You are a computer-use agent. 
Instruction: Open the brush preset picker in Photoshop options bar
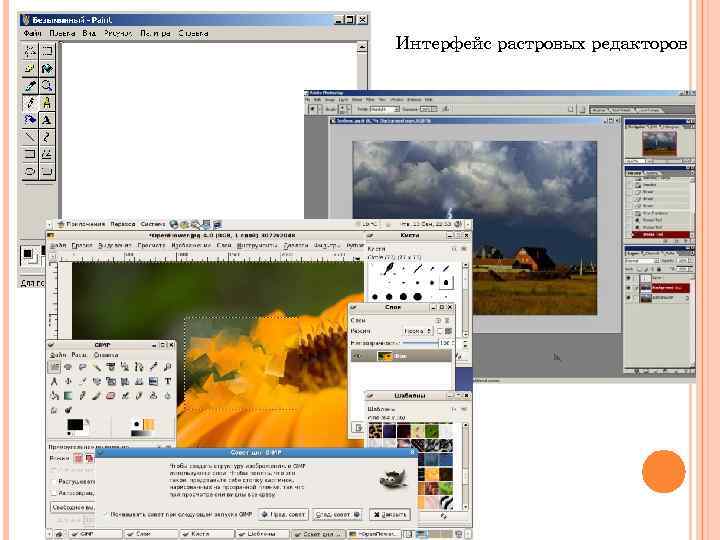(x=344, y=109)
